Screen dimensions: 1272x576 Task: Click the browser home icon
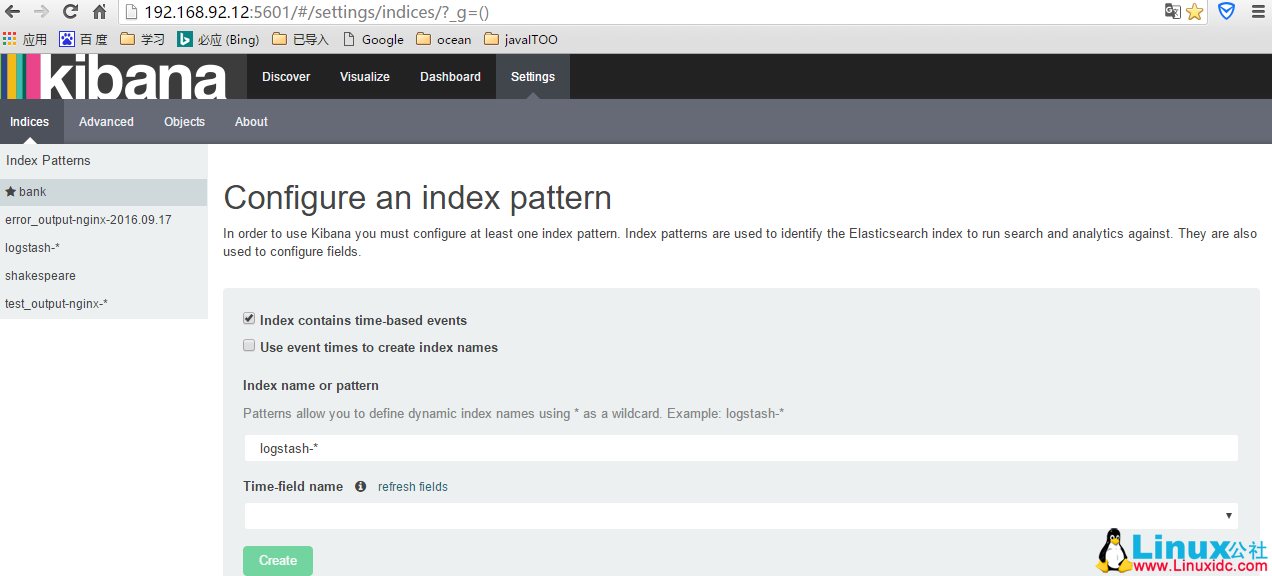pyautogui.click(x=99, y=12)
